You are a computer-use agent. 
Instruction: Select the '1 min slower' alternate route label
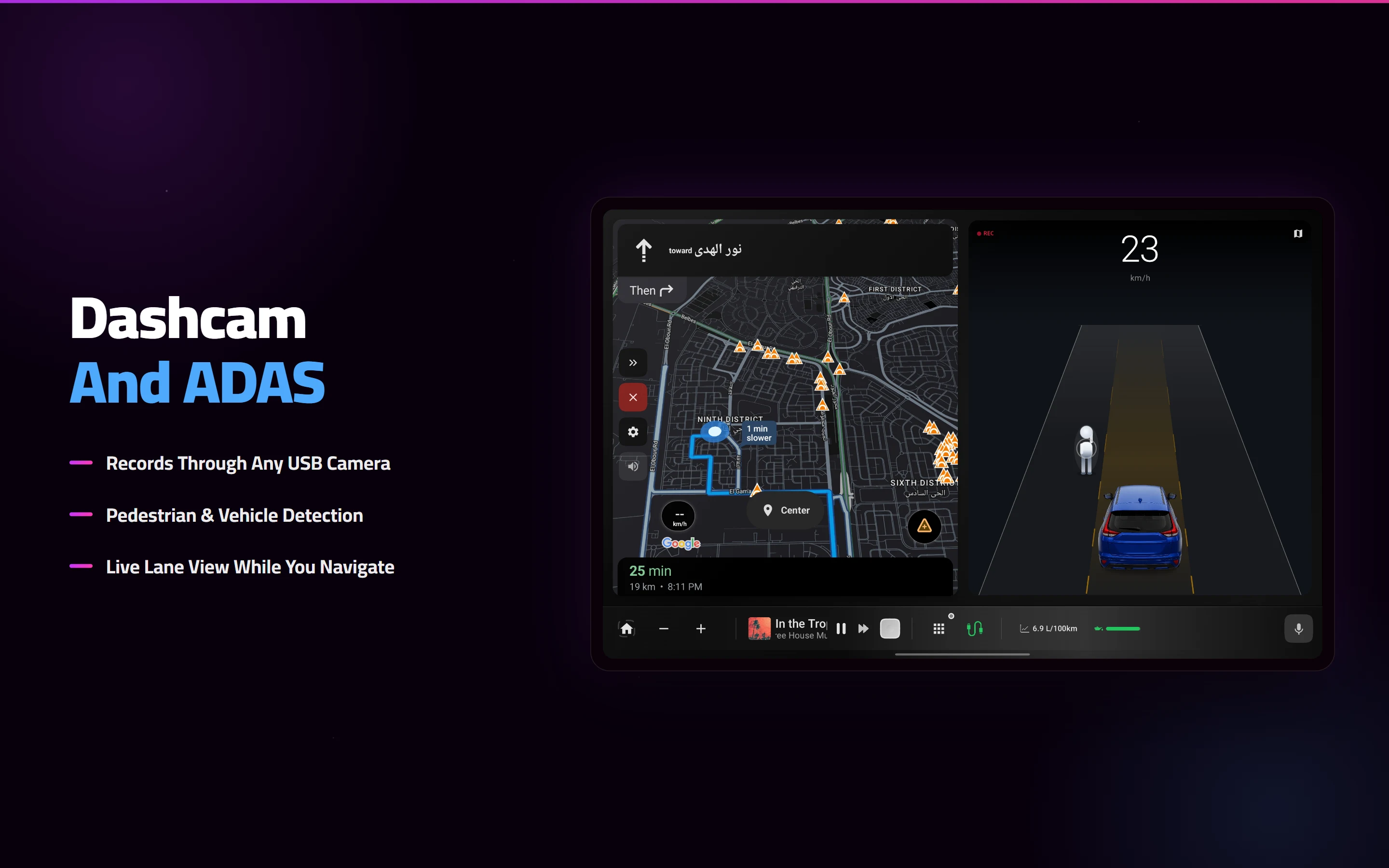click(759, 434)
